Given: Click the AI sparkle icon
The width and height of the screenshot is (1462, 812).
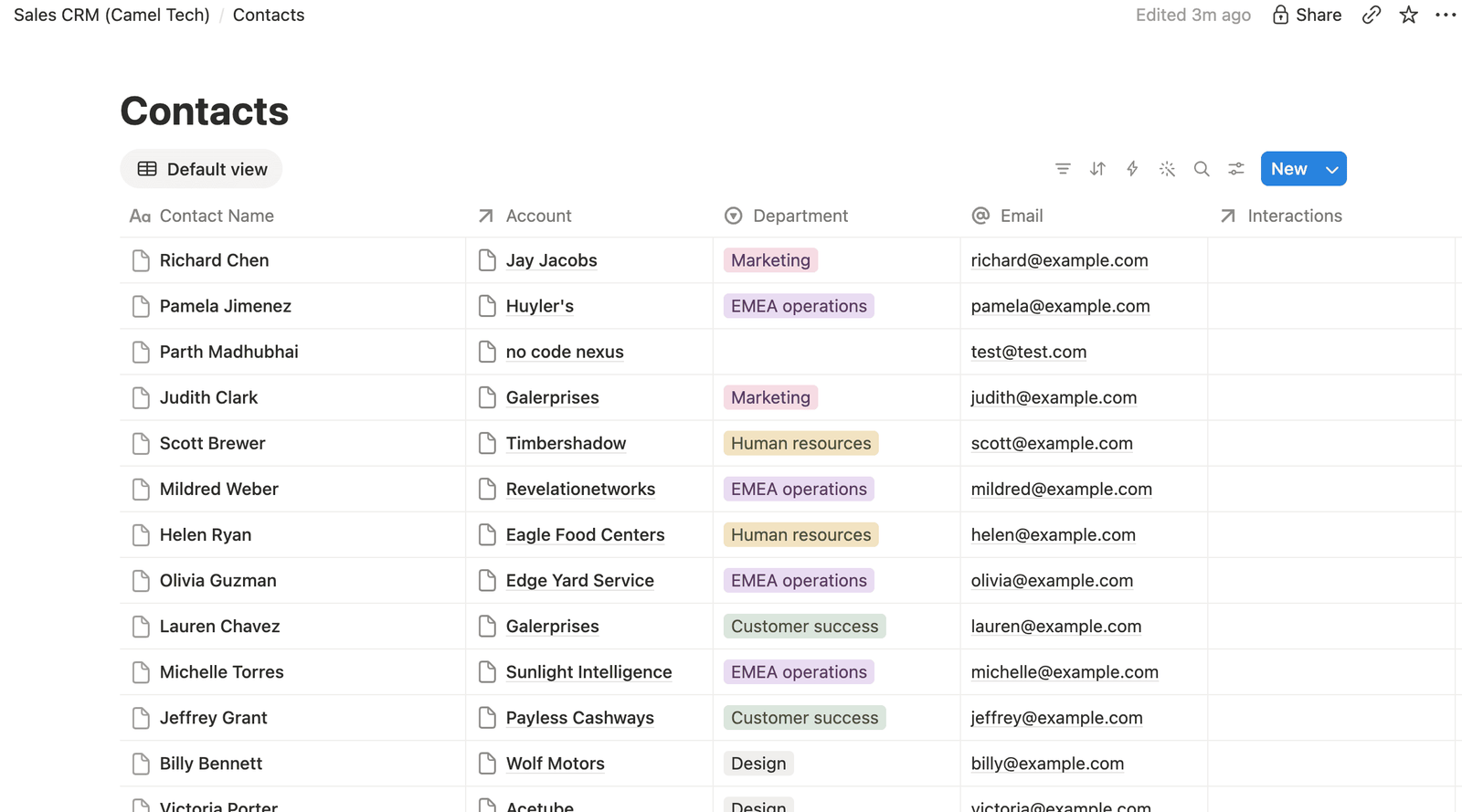Looking at the screenshot, I should [1167, 169].
